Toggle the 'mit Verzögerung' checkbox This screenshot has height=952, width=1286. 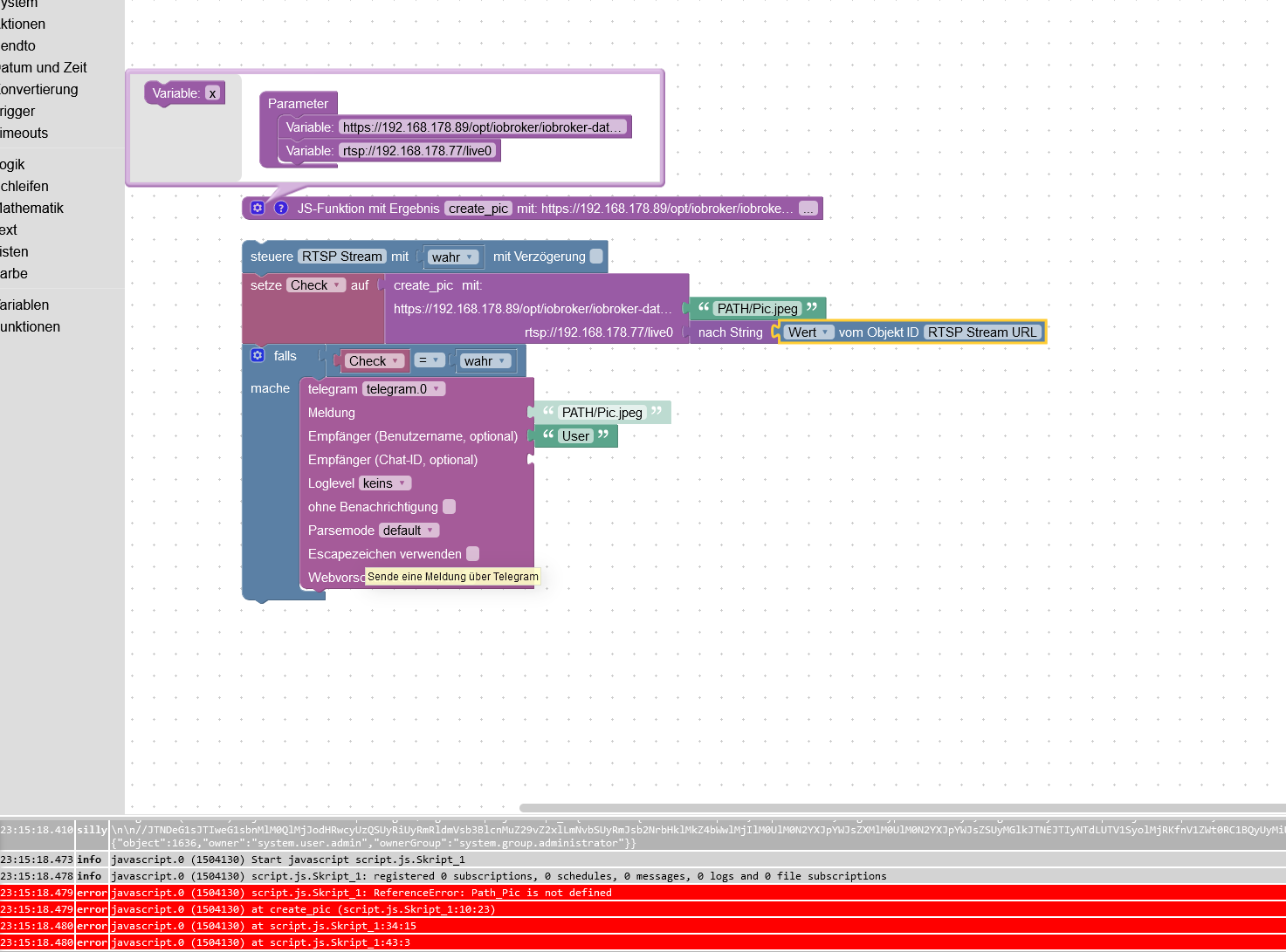(596, 257)
